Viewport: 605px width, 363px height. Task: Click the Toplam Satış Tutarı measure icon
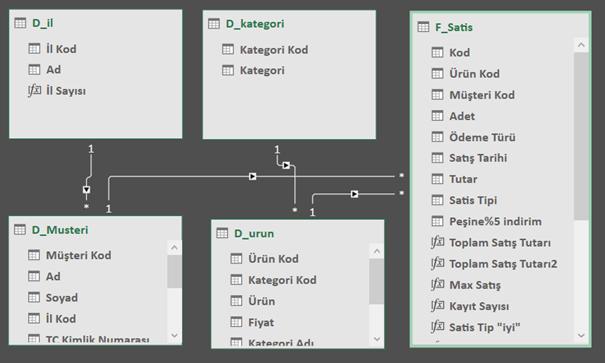click(438, 243)
